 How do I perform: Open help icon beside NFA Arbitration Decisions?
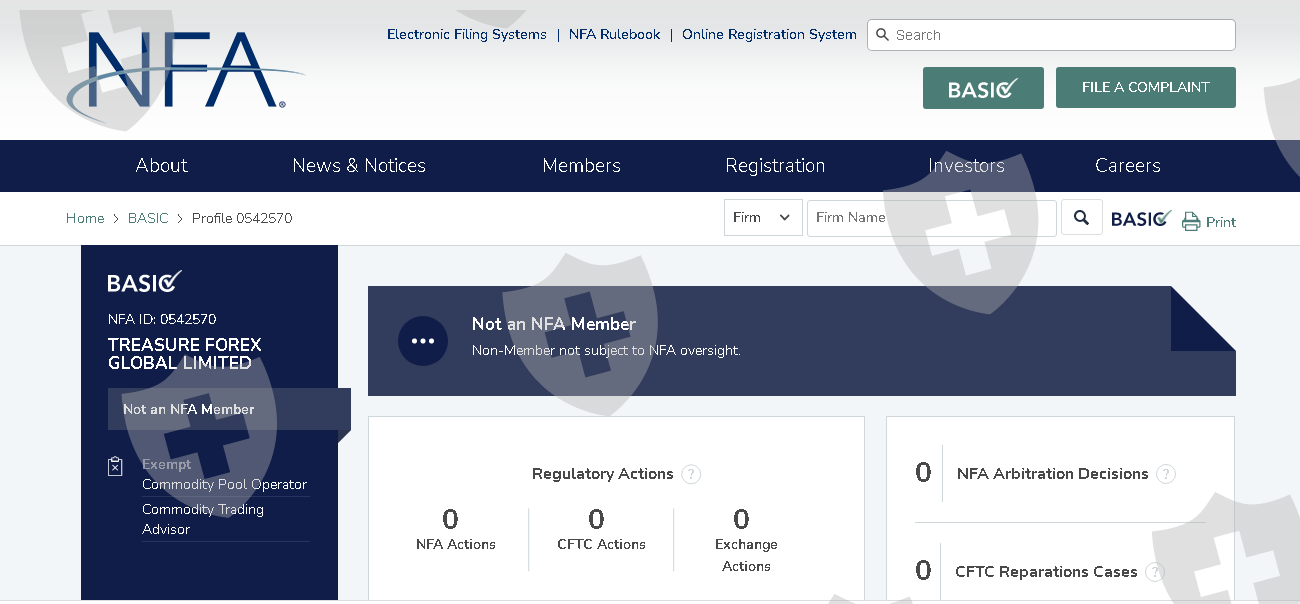pos(1166,474)
